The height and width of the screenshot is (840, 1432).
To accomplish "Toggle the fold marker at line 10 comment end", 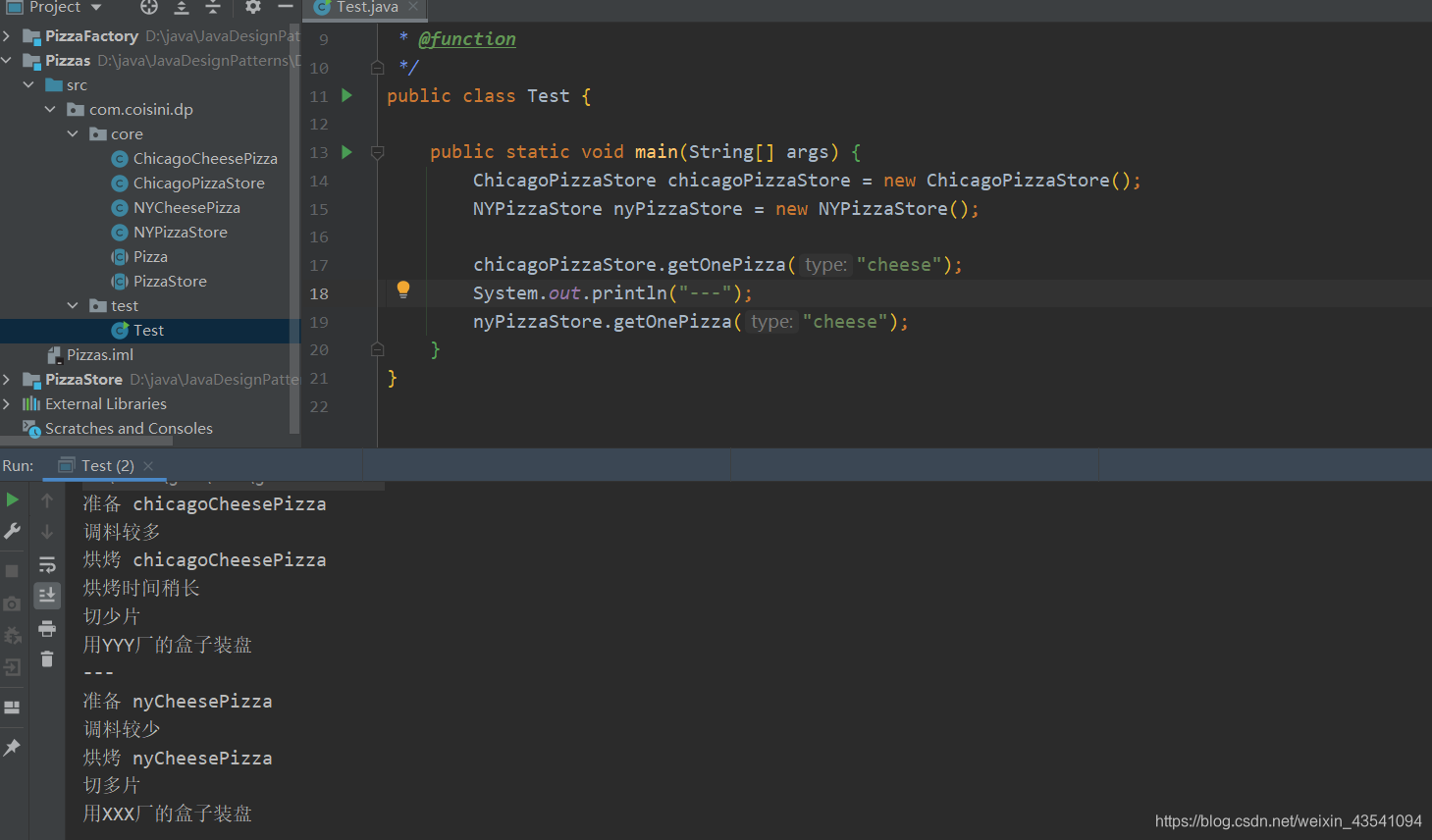I will (x=377, y=68).
